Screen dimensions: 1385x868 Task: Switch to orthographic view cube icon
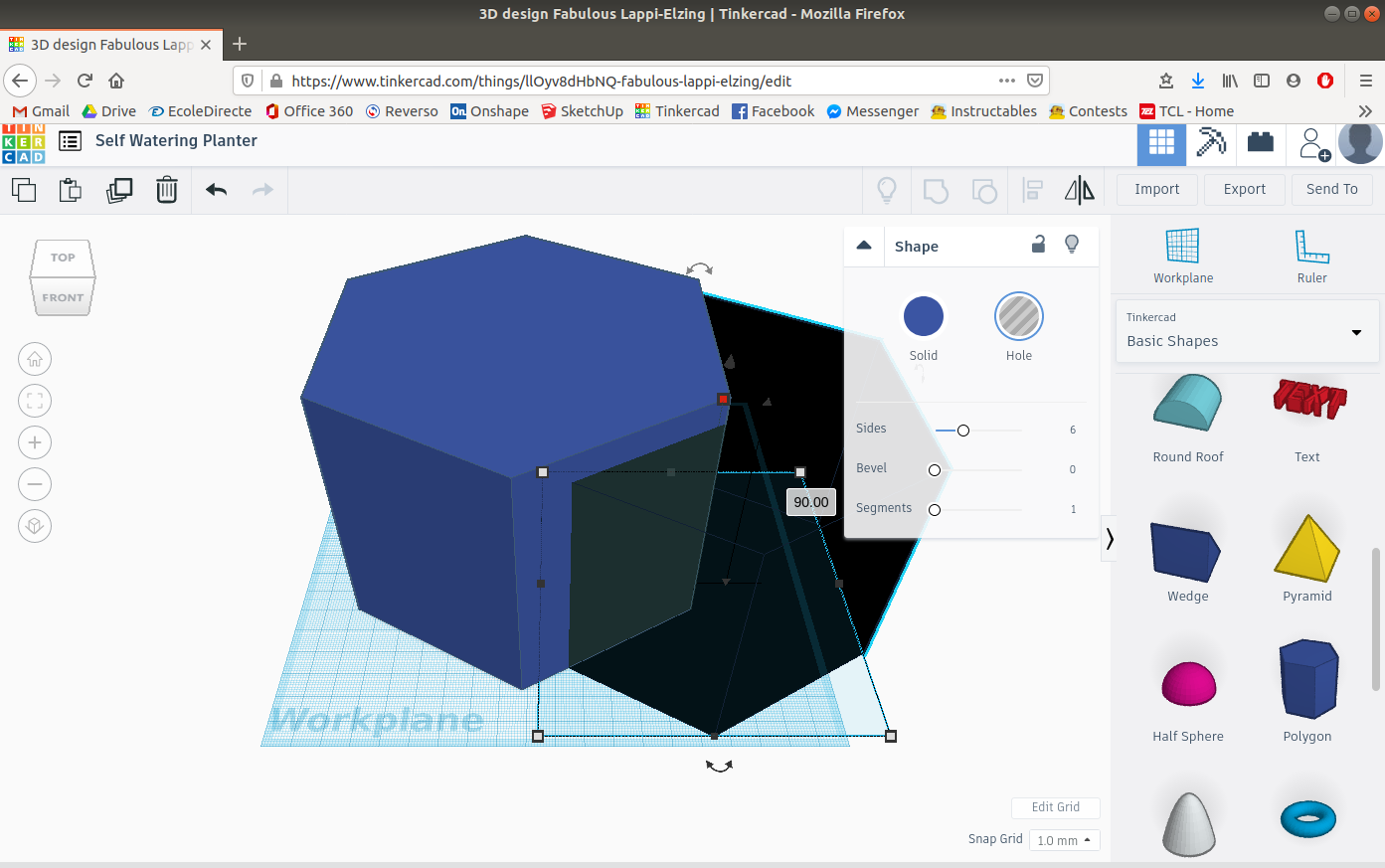[35, 526]
